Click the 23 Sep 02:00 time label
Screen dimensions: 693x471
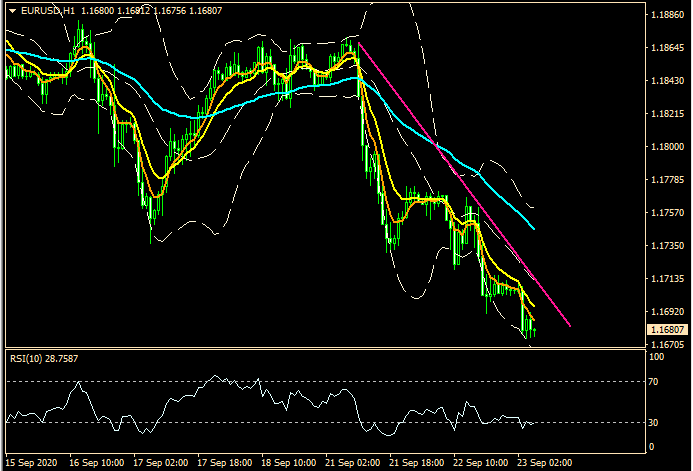coord(546,464)
